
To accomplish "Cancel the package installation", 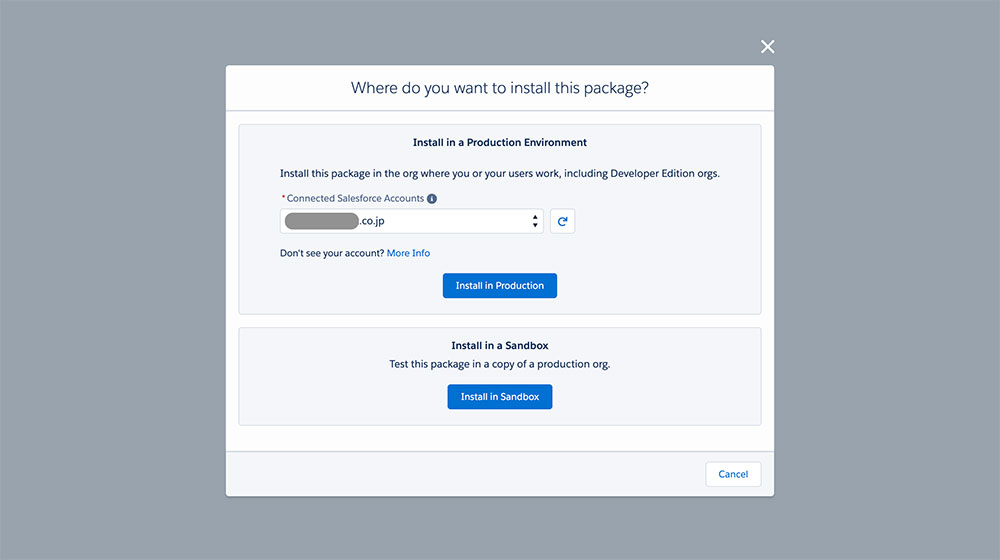I will point(733,474).
